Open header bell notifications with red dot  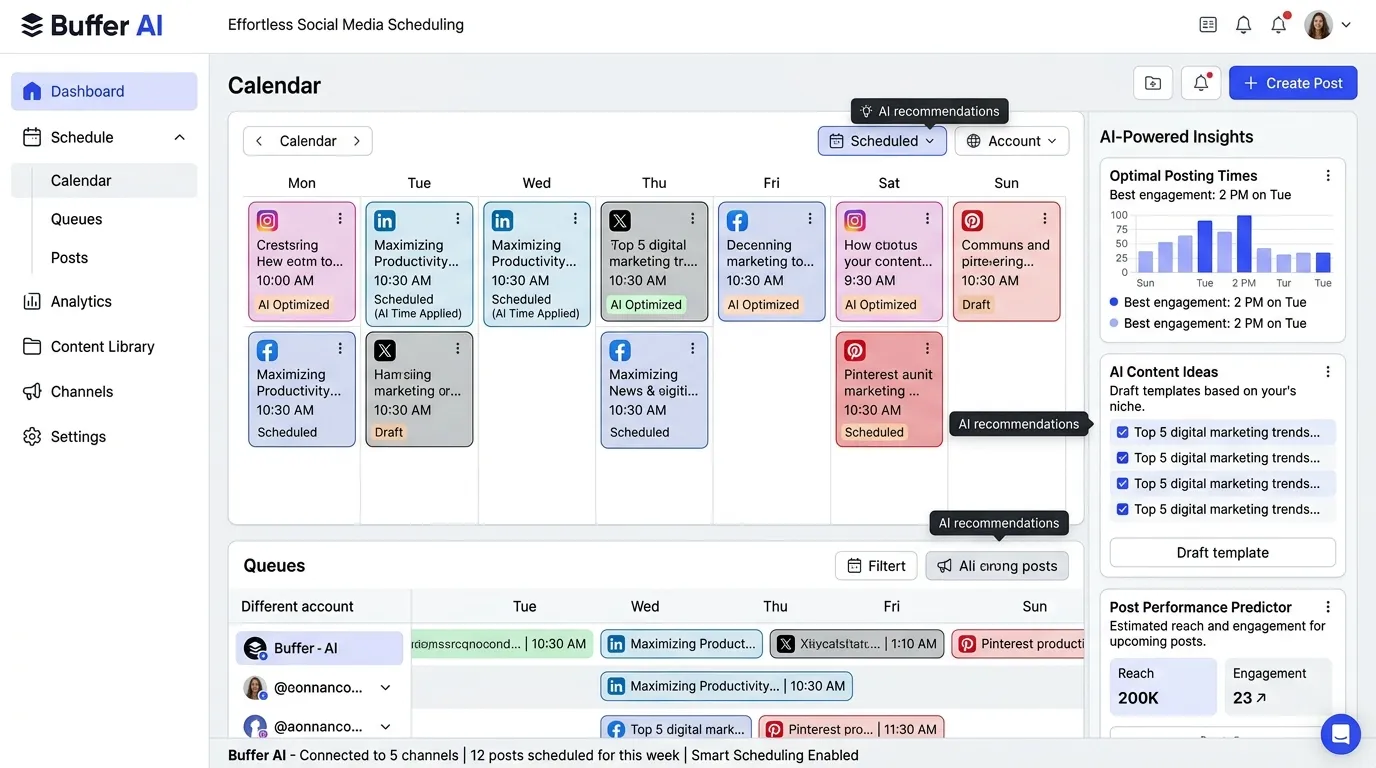click(x=1279, y=24)
